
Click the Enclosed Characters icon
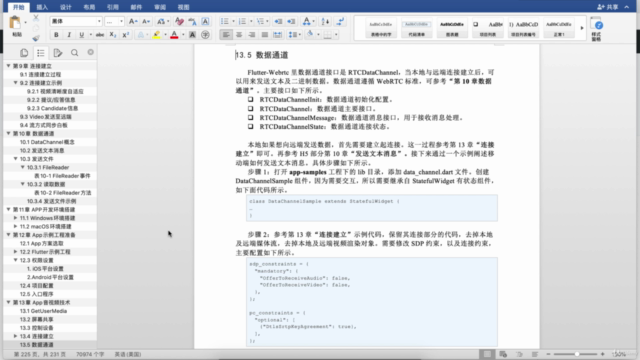click(x=205, y=35)
